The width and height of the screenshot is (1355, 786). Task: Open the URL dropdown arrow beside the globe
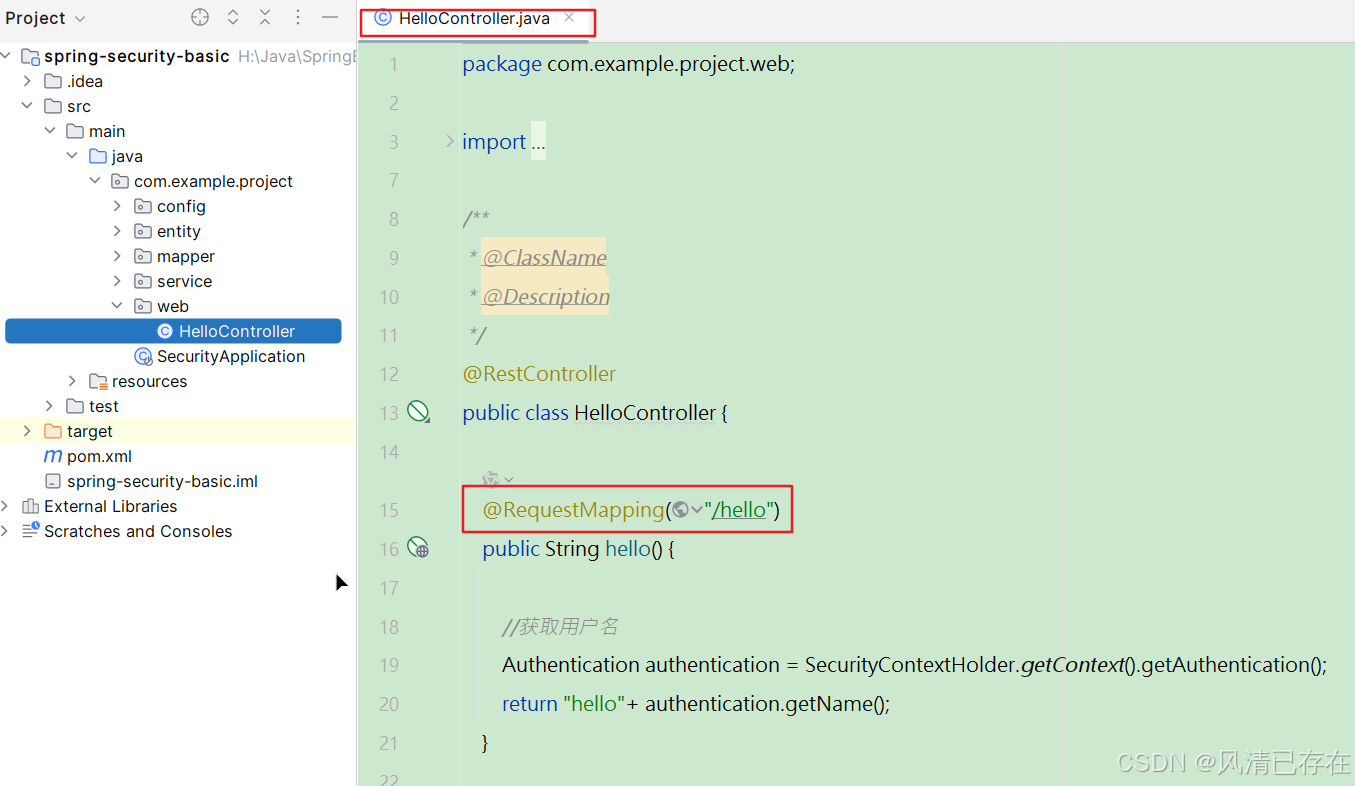pos(697,510)
